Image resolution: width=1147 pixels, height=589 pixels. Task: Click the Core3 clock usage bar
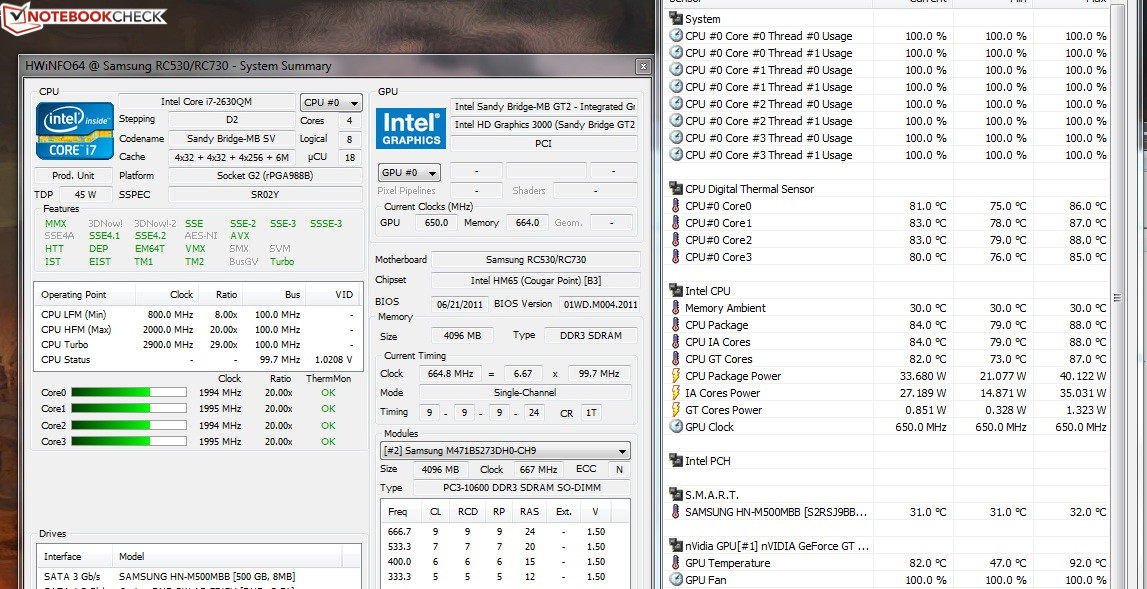pos(129,441)
